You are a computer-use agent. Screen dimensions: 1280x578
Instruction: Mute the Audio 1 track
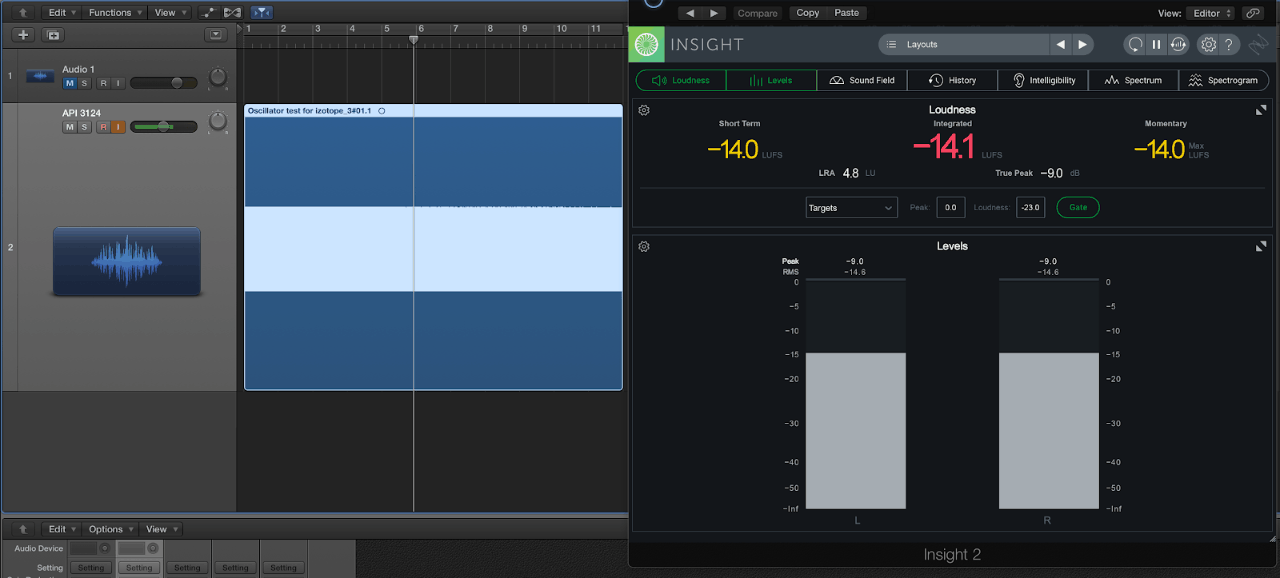coord(70,83)
